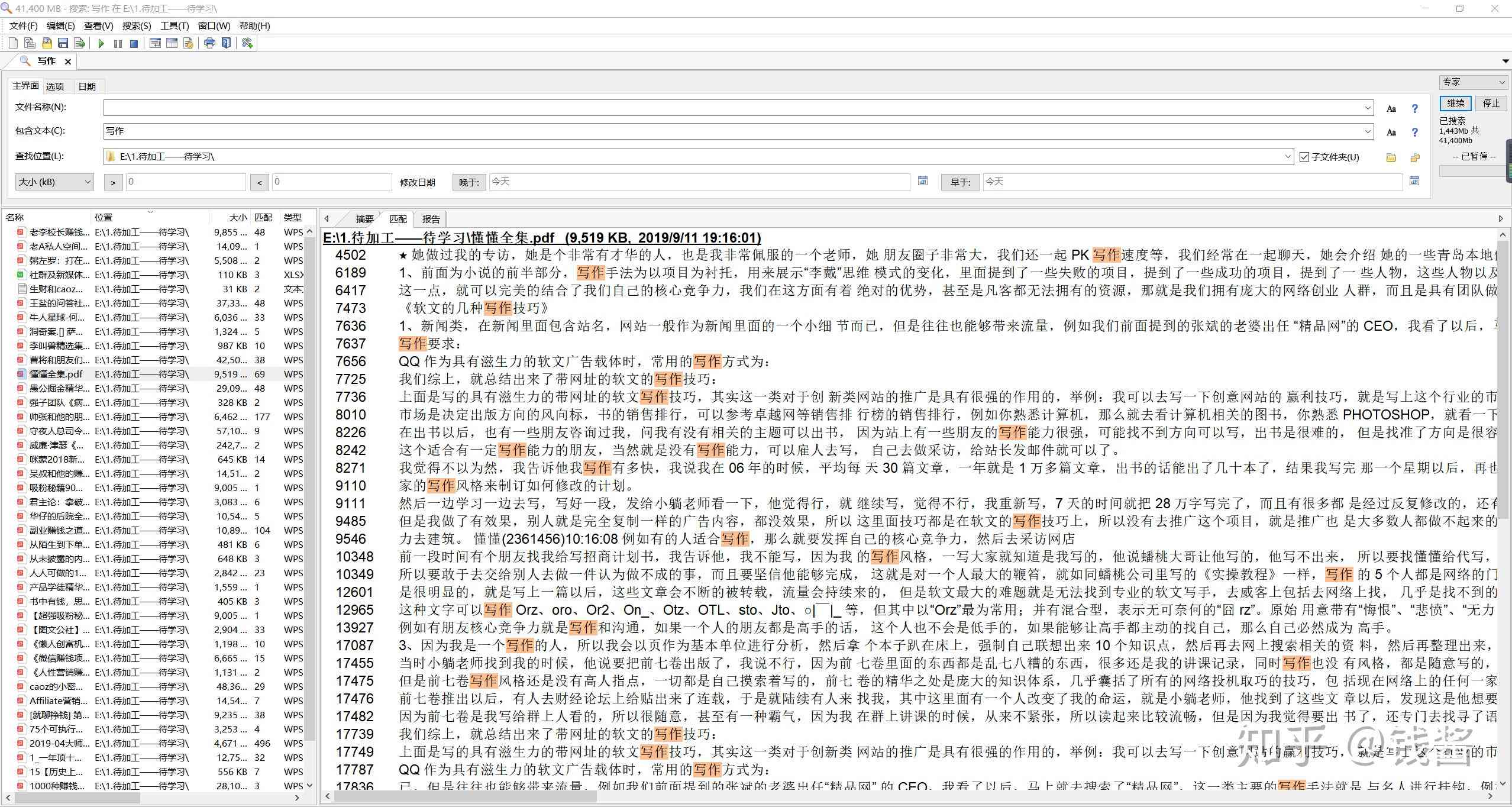
Task: Expand the 查找位置 dropdown arrow
Action: [1288, 157]
